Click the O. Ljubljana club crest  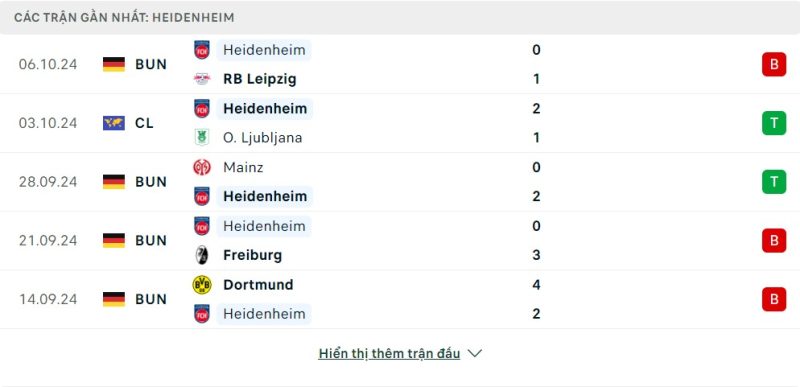(202, 138)
